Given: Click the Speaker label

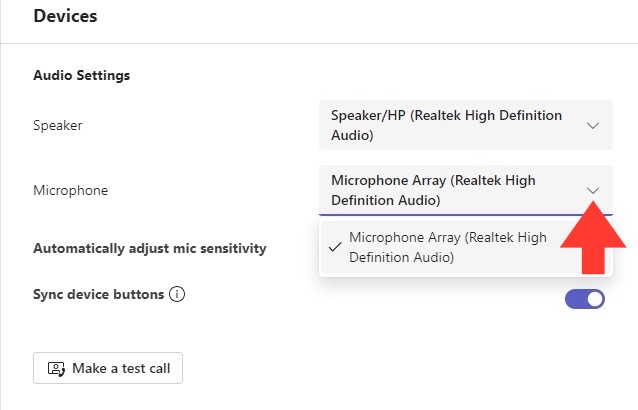Looking at the screenshot, I should point(58,125).
